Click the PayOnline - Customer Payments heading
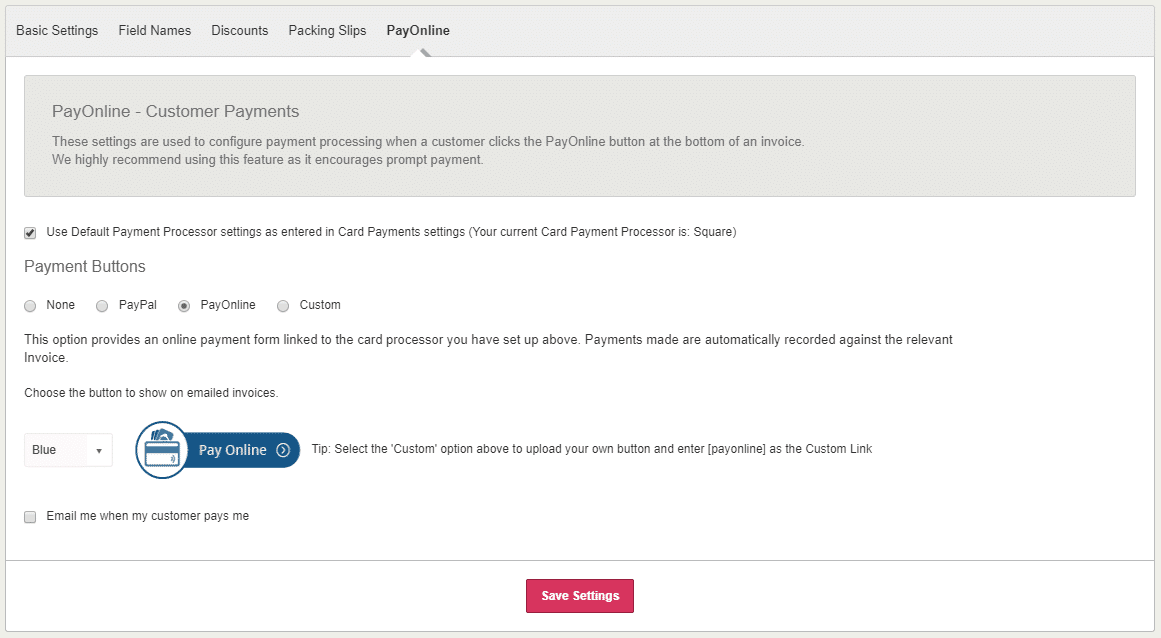 (x=175, y=111)
